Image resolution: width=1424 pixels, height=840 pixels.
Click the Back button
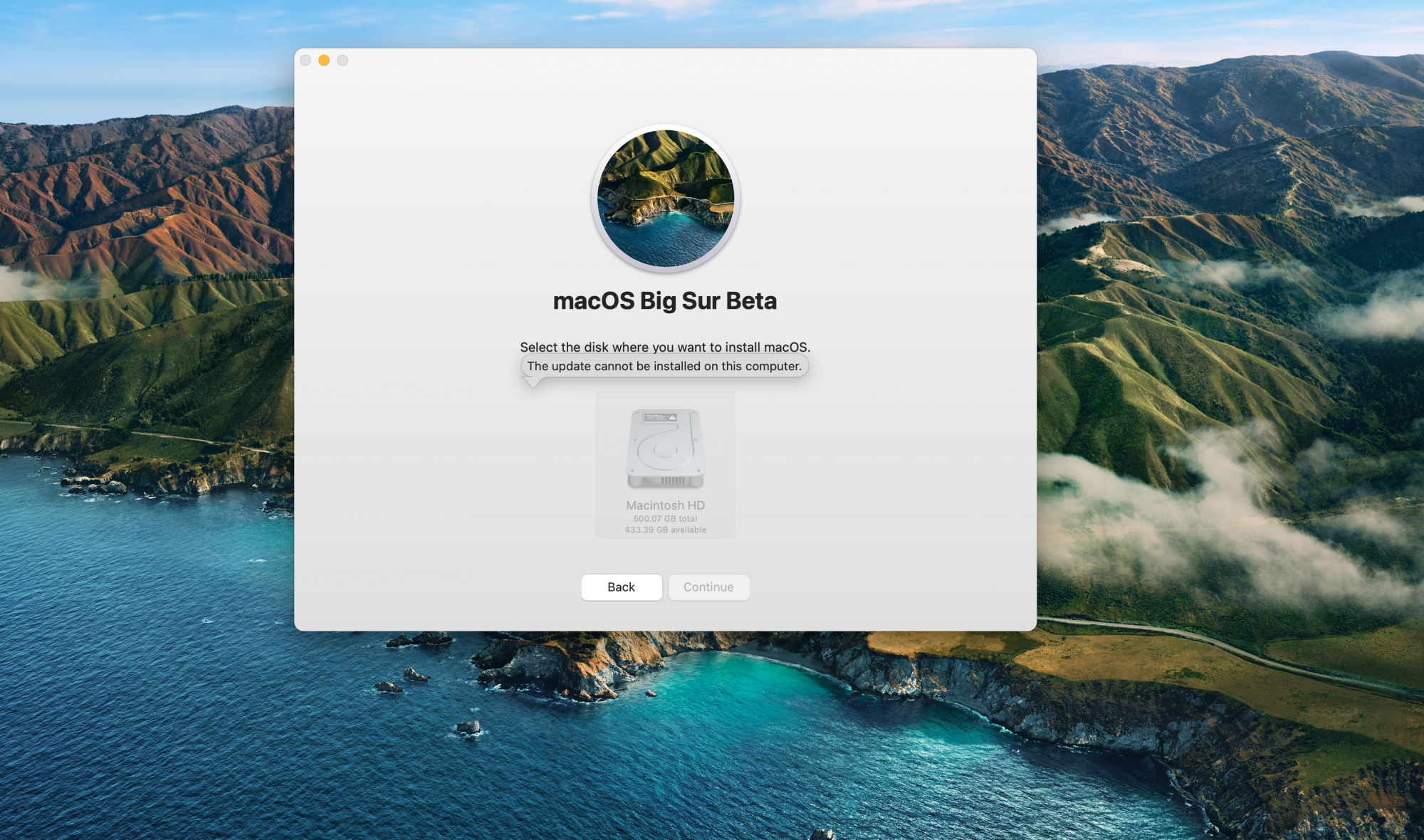(621, 587)
